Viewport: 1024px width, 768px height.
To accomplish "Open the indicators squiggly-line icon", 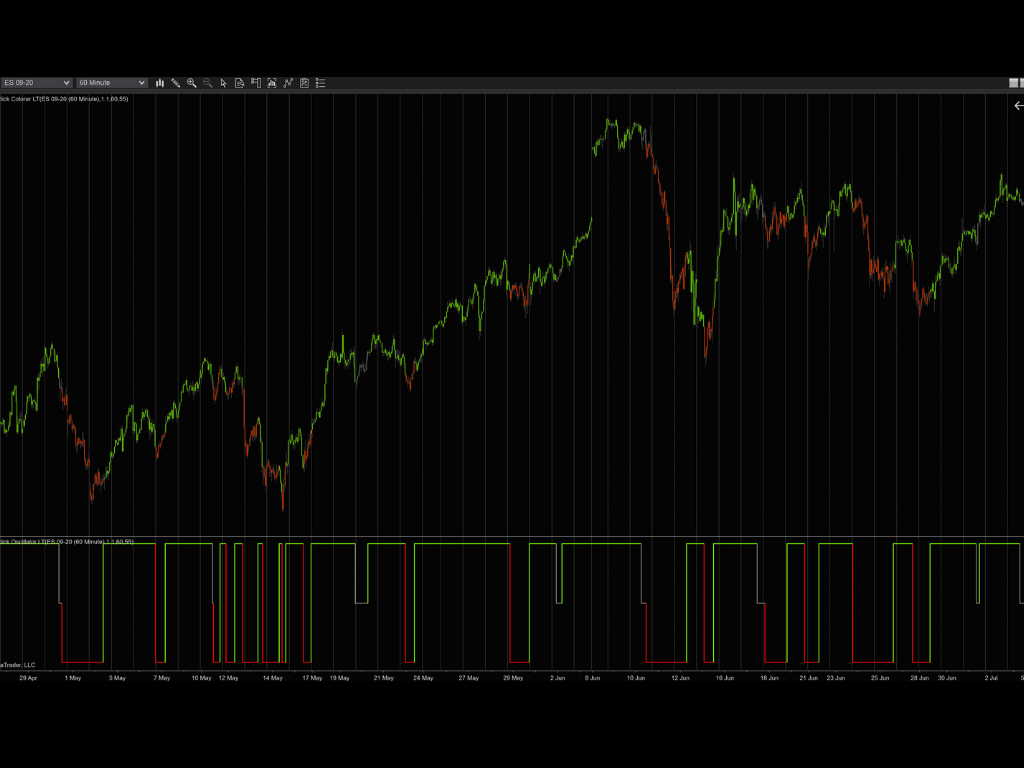I will coord(288,83).
